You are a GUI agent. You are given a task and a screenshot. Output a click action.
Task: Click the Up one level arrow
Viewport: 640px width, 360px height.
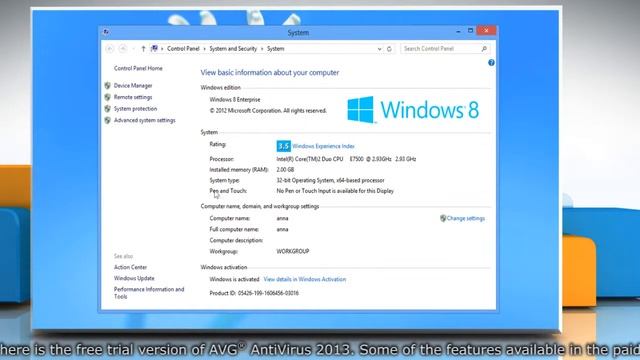click(143, 49)
